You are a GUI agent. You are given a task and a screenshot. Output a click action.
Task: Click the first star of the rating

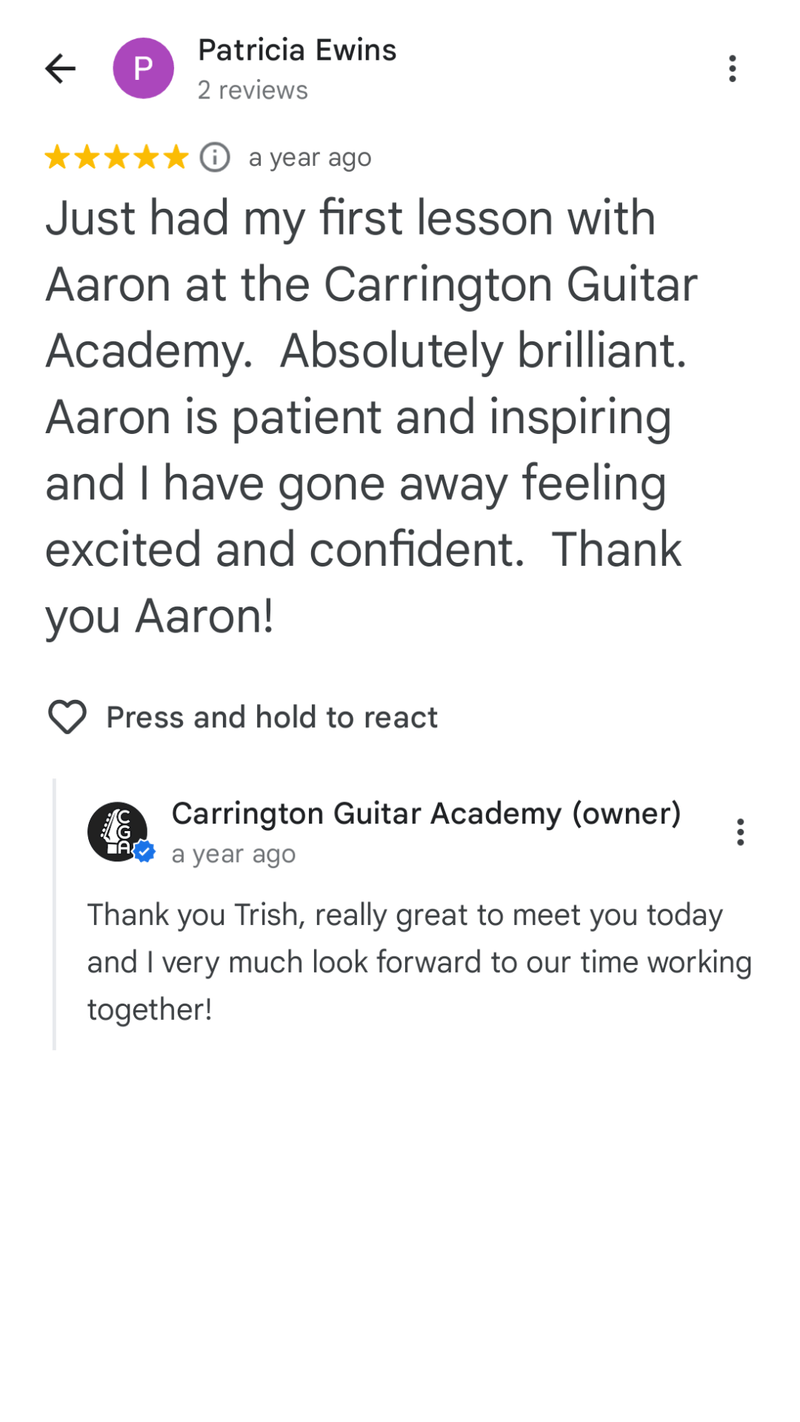(57, 156)
